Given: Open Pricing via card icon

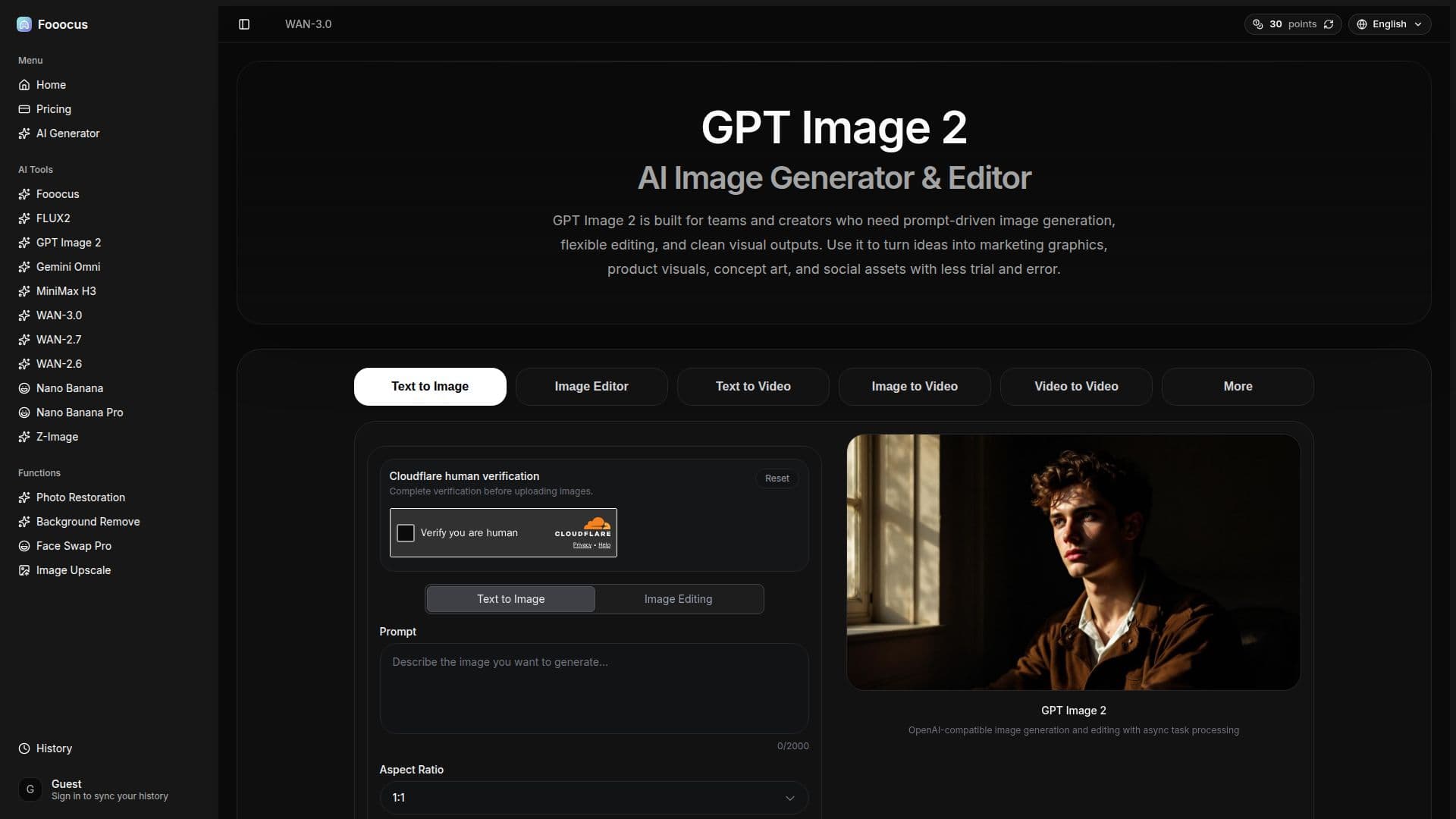Looking at the screenshot, I should 24,109.
